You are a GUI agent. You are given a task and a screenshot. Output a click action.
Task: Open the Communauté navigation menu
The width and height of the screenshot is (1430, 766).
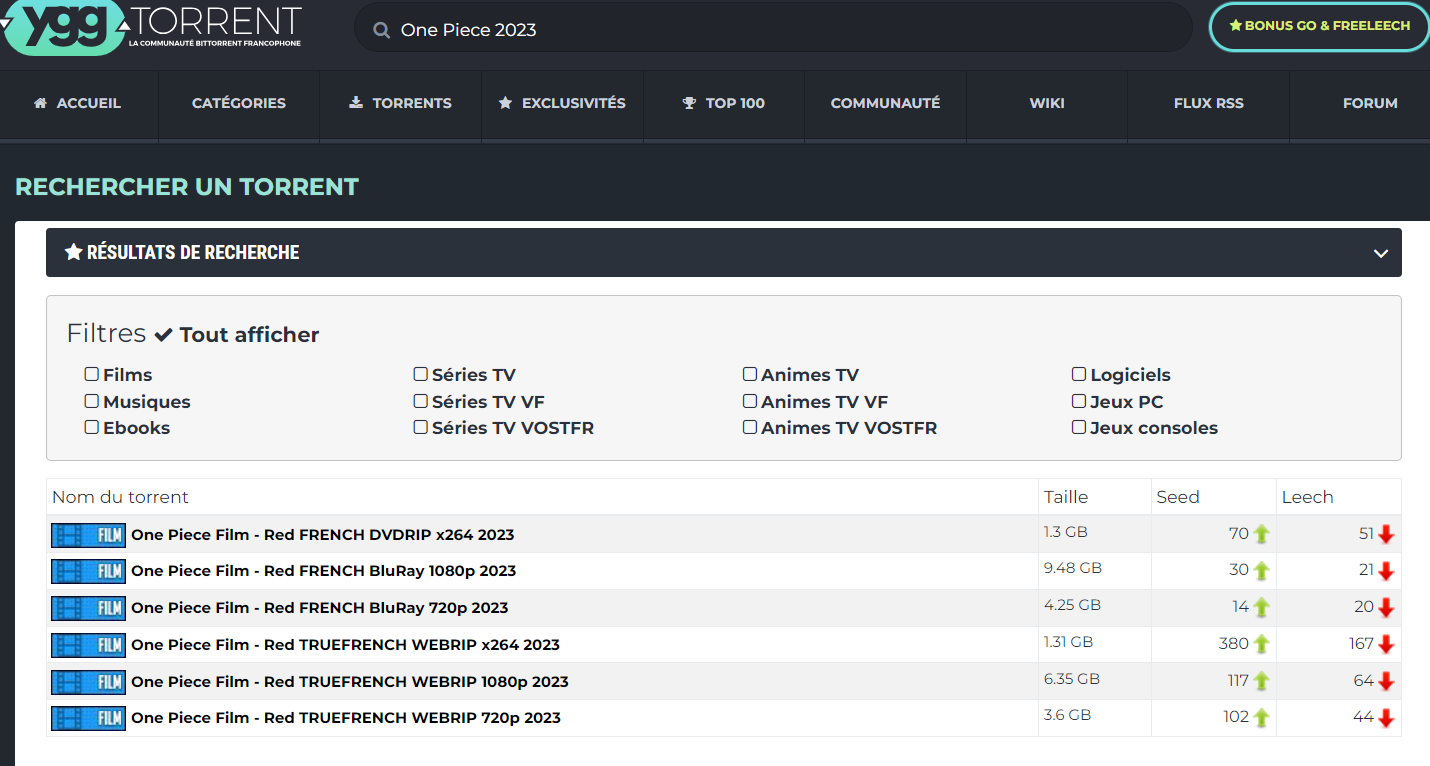pyautogui.click(x=885, y=103)
